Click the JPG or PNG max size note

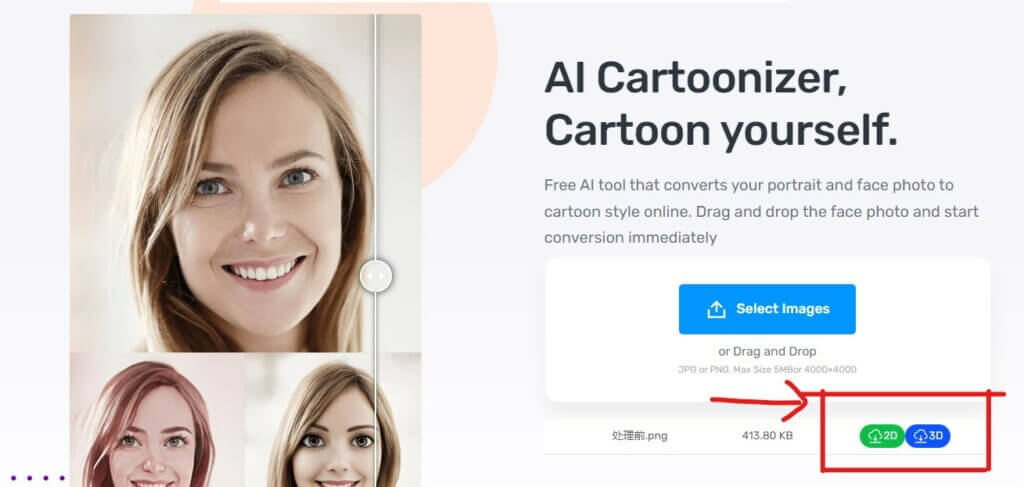coord(767,369)
